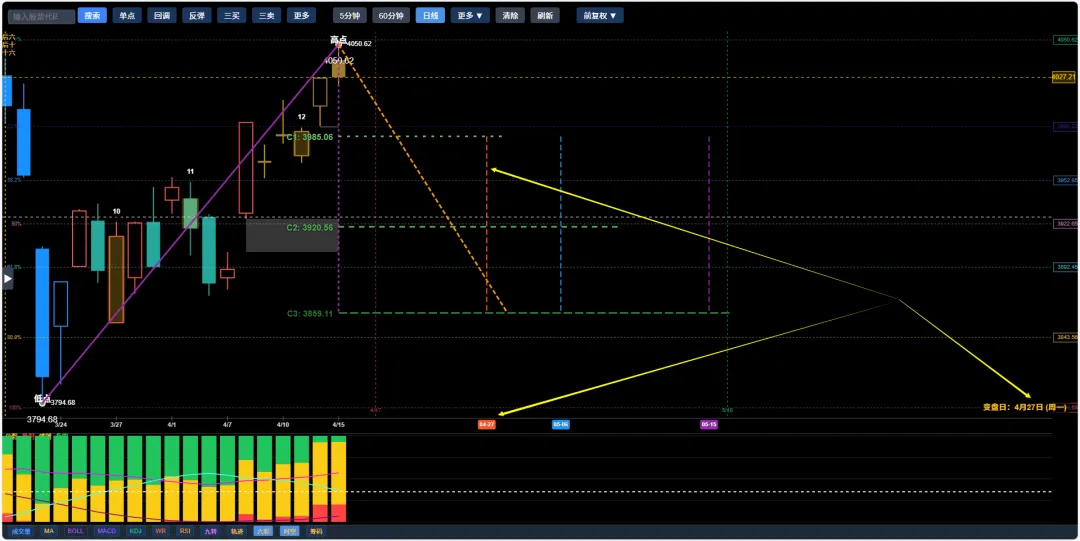The image size is (1080, 541).
Task: Toggle the KDJ indicator
Action: coord(136,531)
